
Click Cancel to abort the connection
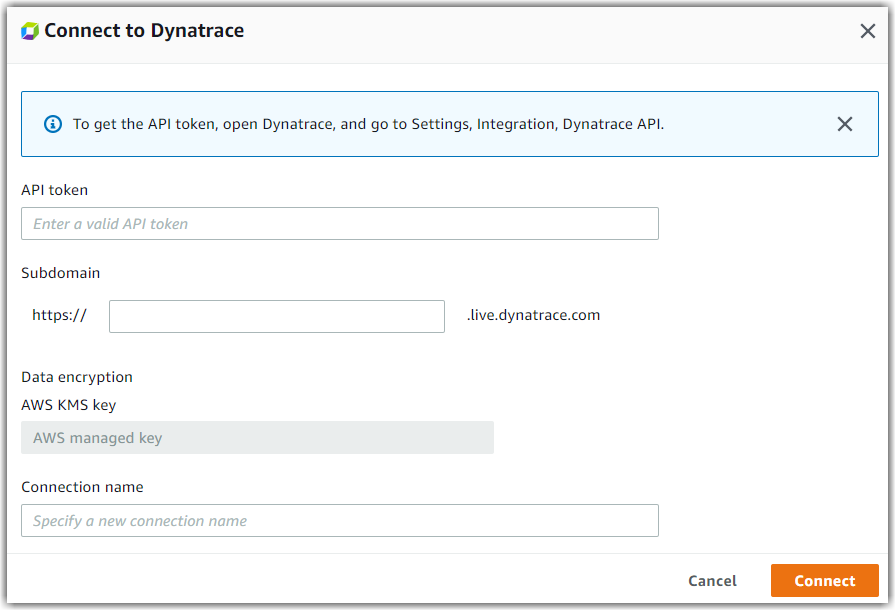[x=712, y=580]
